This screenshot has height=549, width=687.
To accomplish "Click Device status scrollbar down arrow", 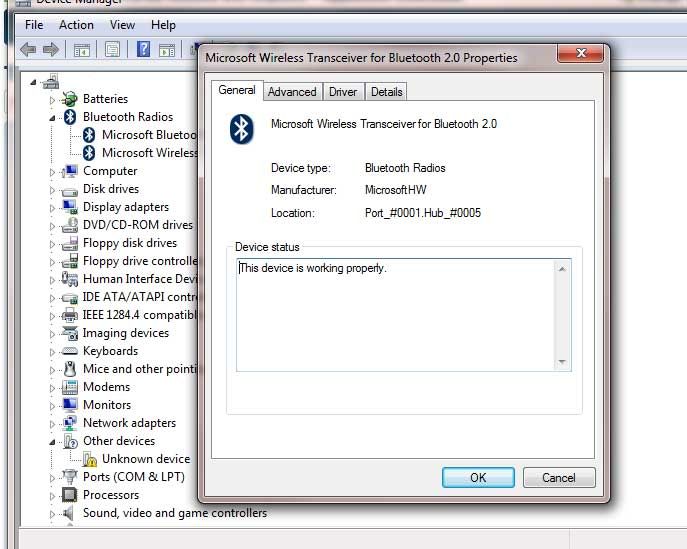I will tap(562, 362).
